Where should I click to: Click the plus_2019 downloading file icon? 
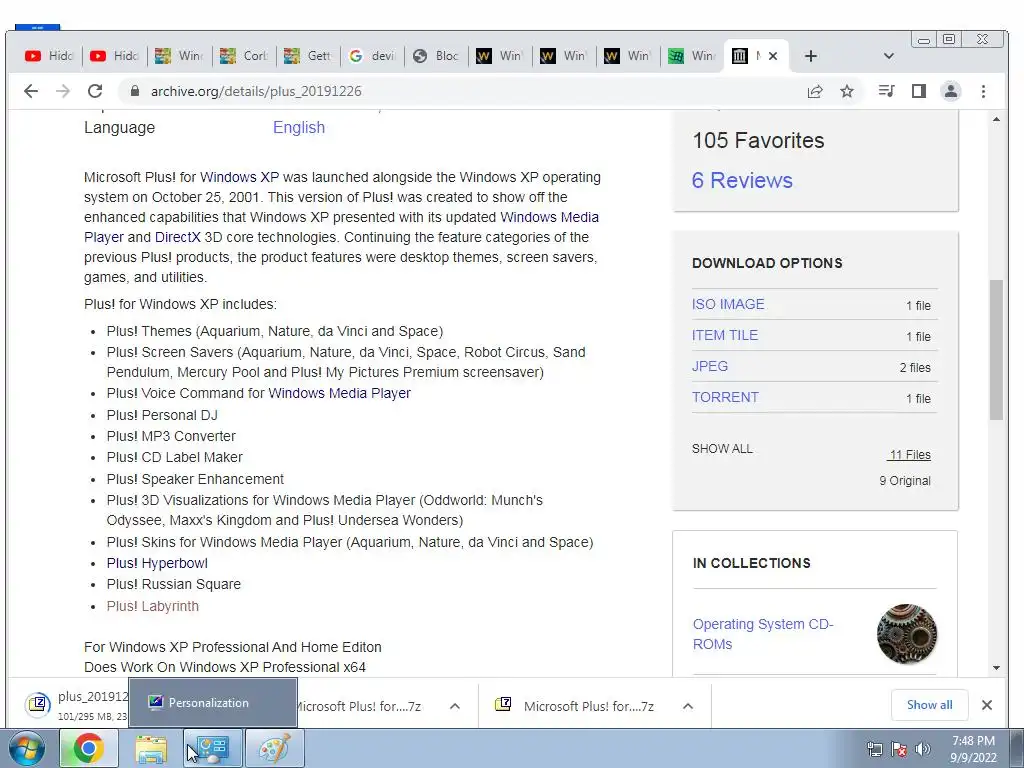point(38,705)
